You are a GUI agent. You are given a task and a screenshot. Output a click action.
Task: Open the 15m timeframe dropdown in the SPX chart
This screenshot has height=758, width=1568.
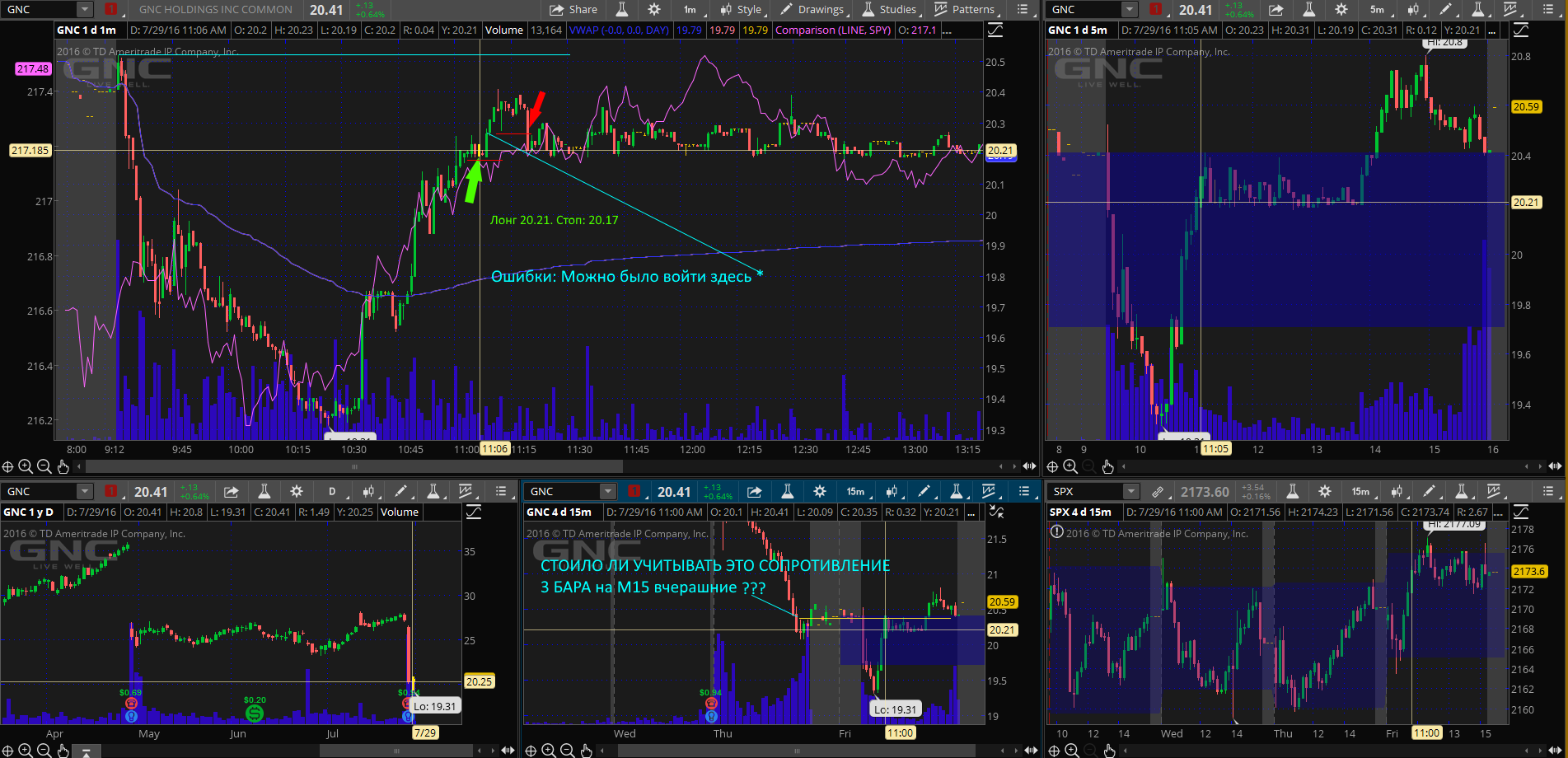[1360, 491]
